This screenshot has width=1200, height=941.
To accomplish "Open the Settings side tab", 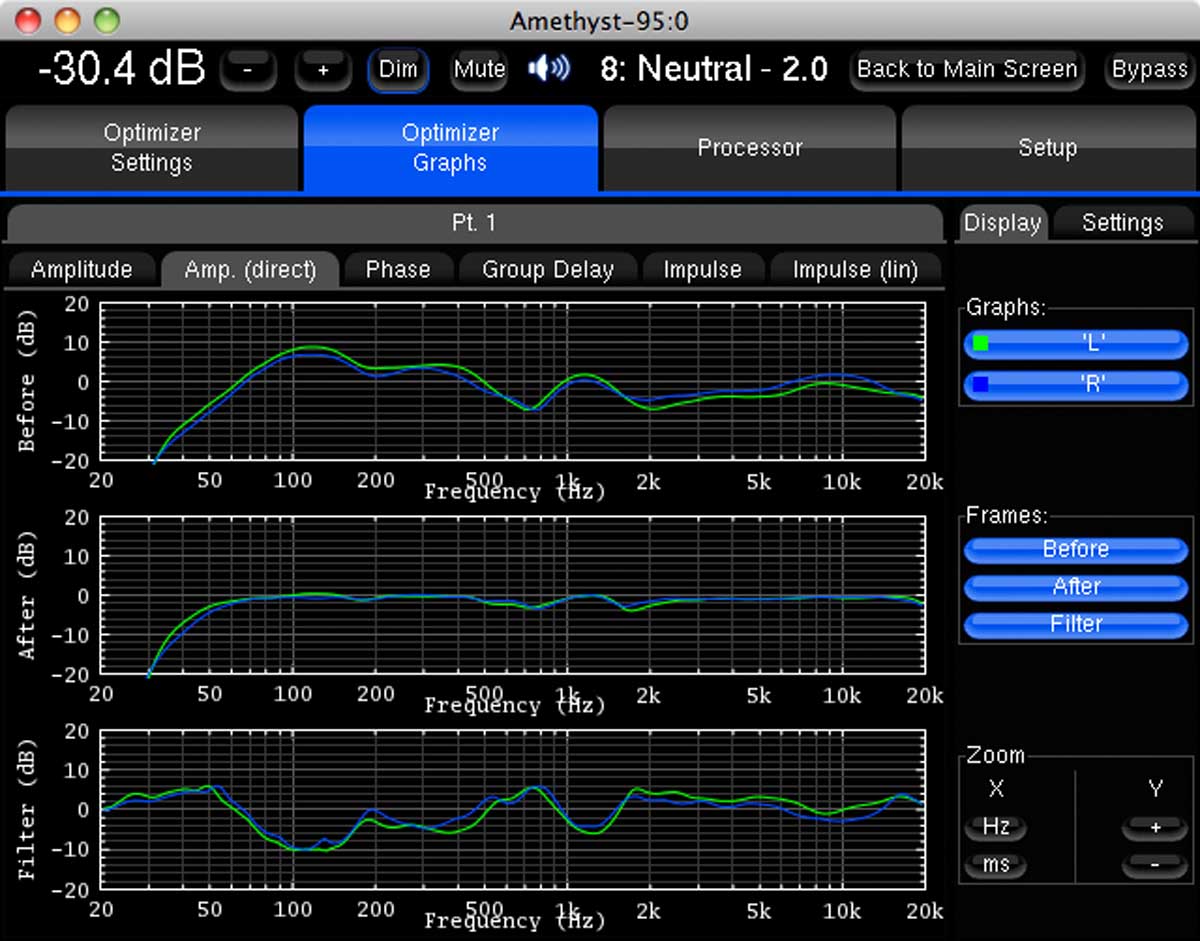I will point(1122,223).
